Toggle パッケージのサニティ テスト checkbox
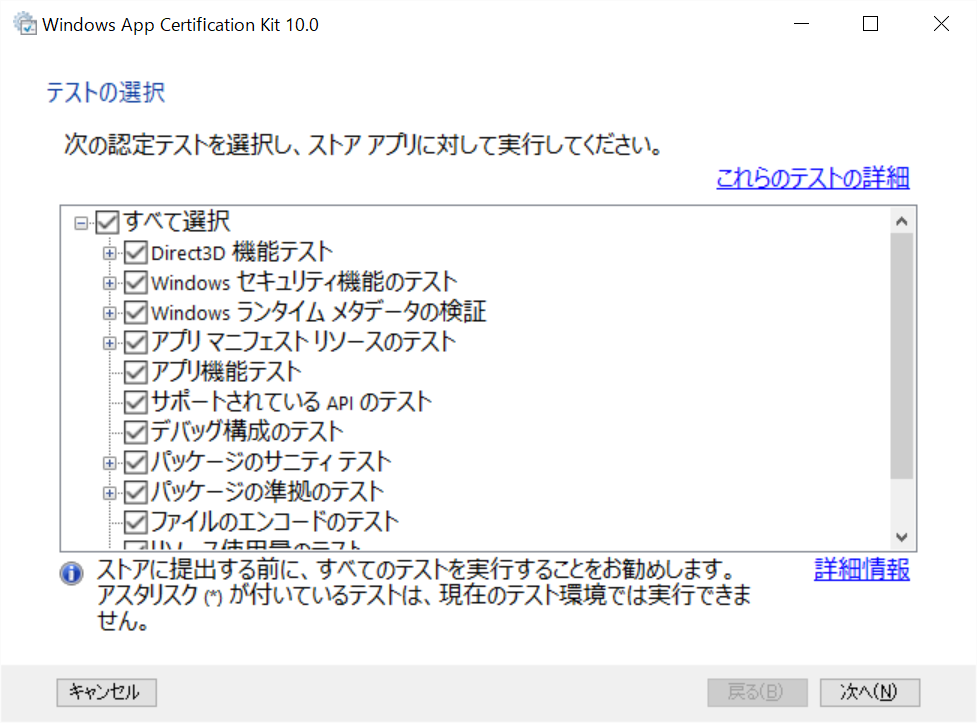Viewport: 977px width, 723px height. click(x=135, y=462)
